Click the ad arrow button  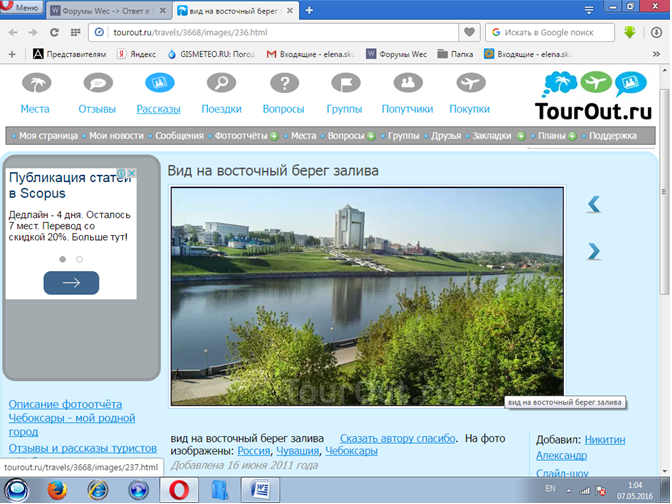pyautogui.click(x=71, y=283)
